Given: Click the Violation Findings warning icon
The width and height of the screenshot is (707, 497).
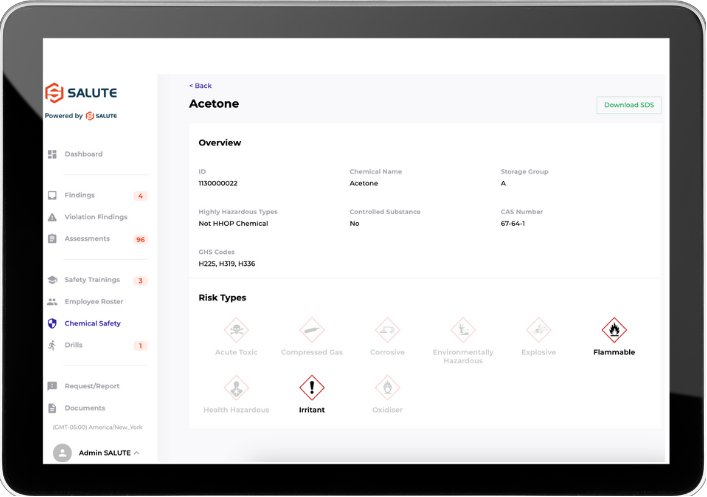Looking at the screenshot, I should point(52,217).
